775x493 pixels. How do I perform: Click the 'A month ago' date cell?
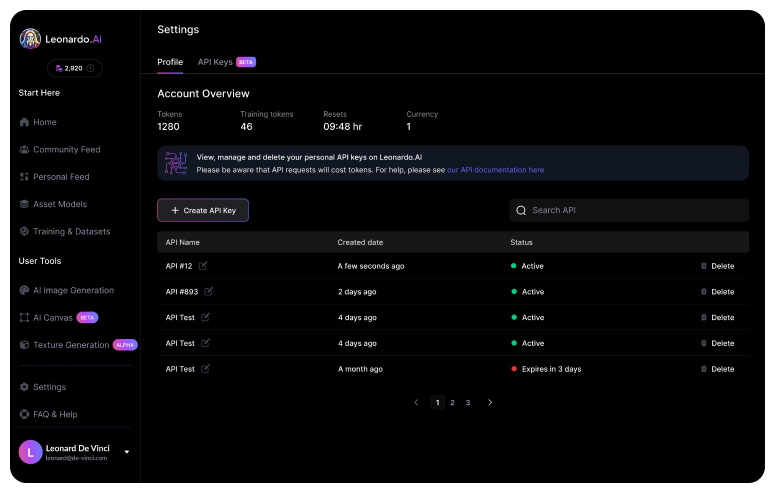coord(360,369)
